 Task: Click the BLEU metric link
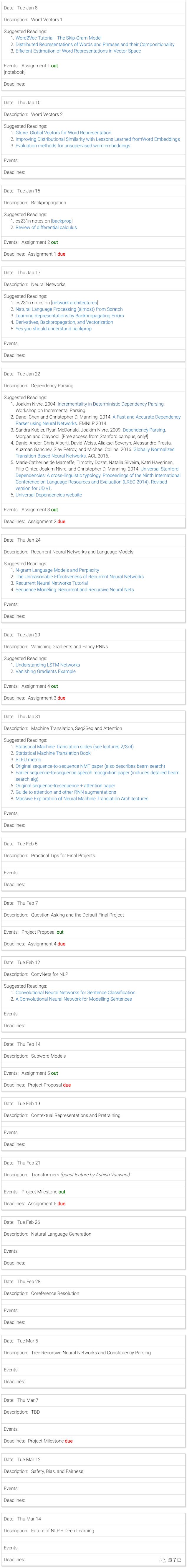click(x=29, y=760)
